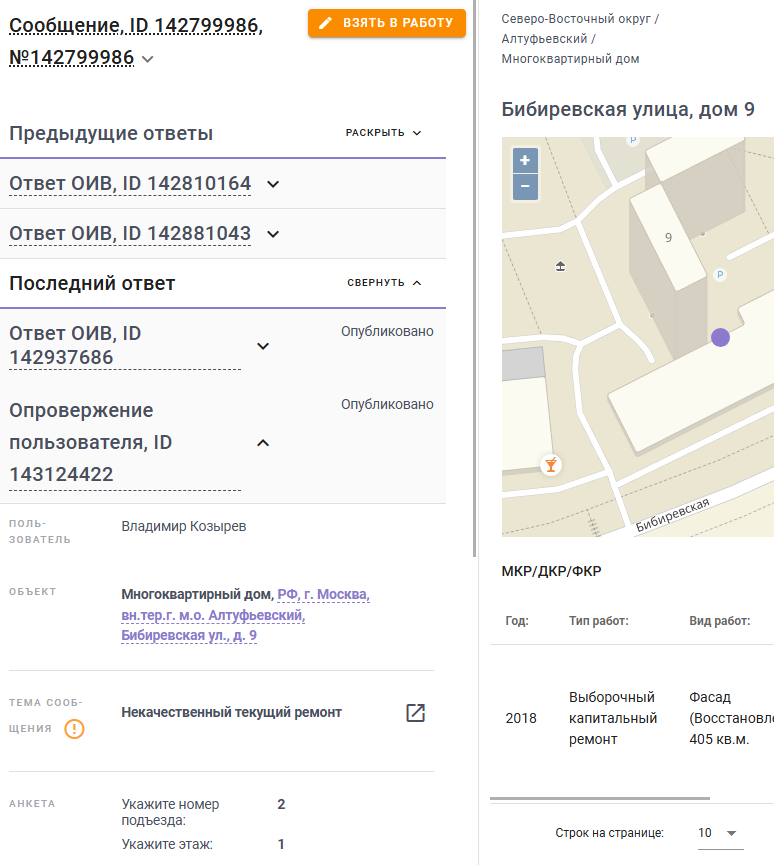Click the 'Год:' column header

(x=517, y=621)
